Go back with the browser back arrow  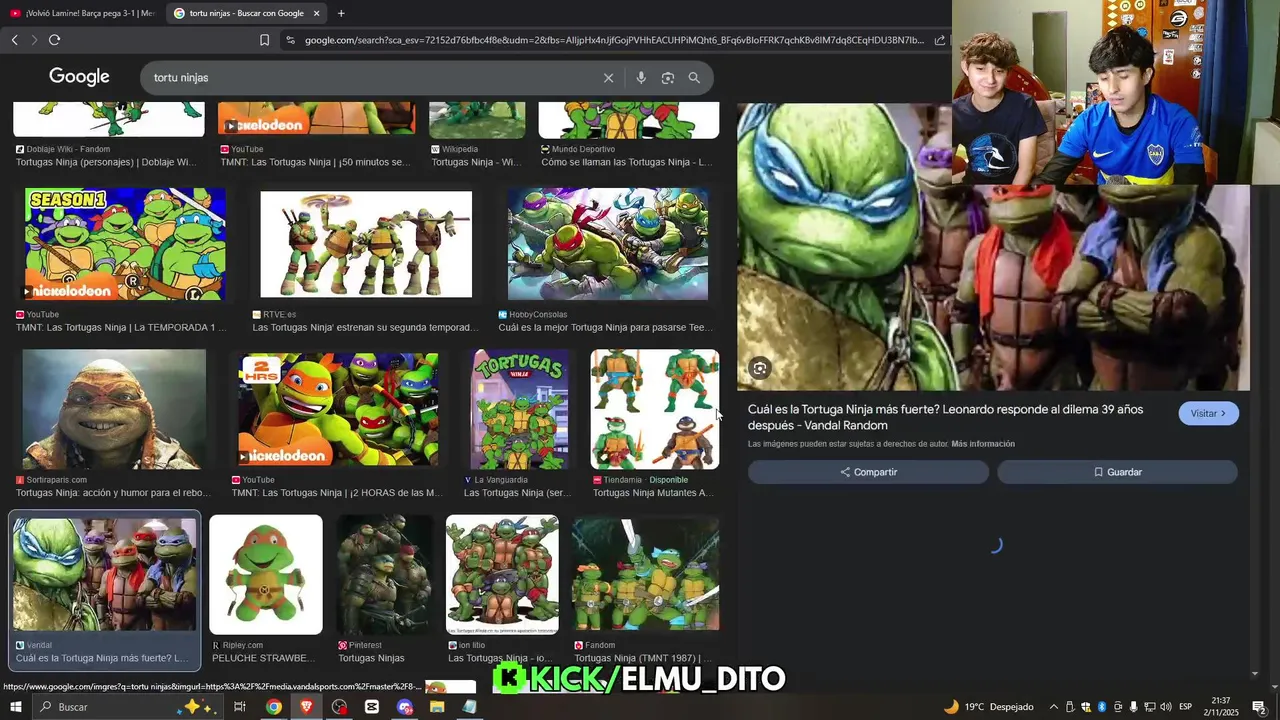[x=14, y=40]
